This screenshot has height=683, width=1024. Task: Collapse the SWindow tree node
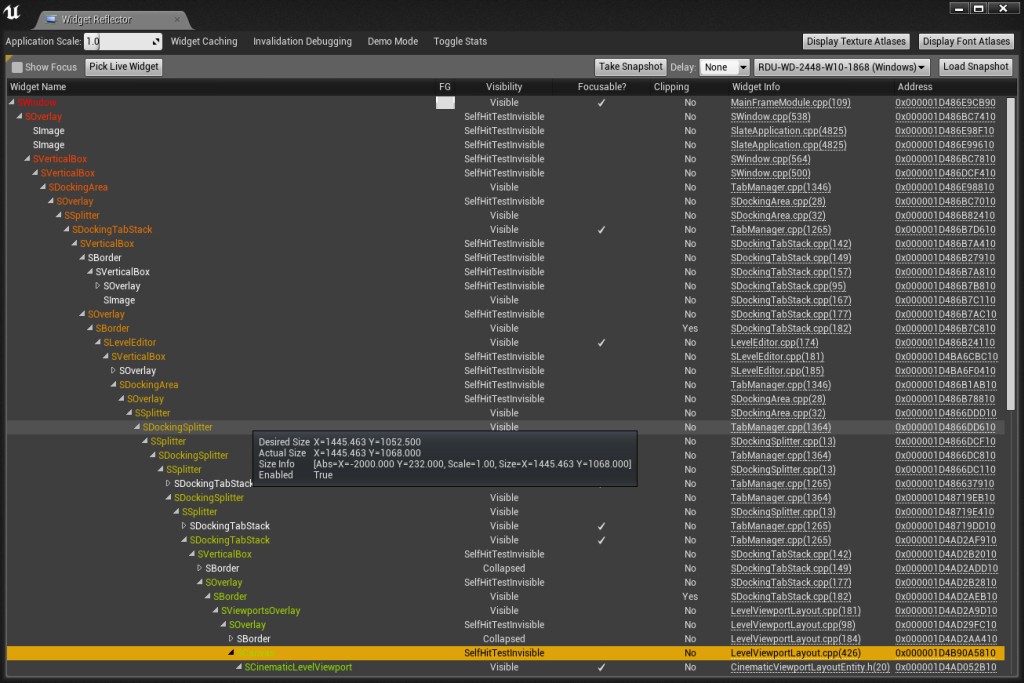pos(12,102)
